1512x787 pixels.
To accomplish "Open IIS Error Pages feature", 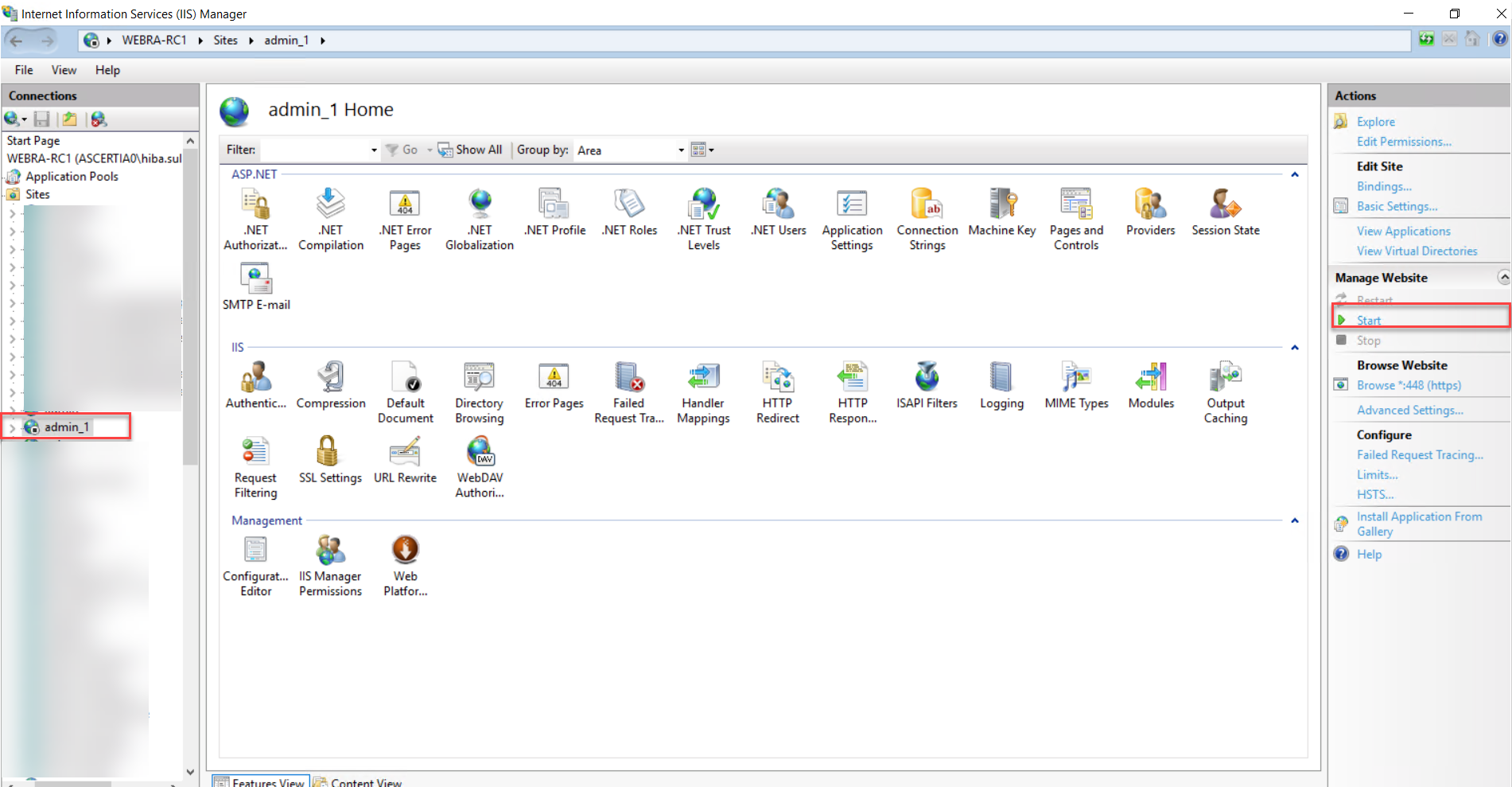I will pos(554,386).
